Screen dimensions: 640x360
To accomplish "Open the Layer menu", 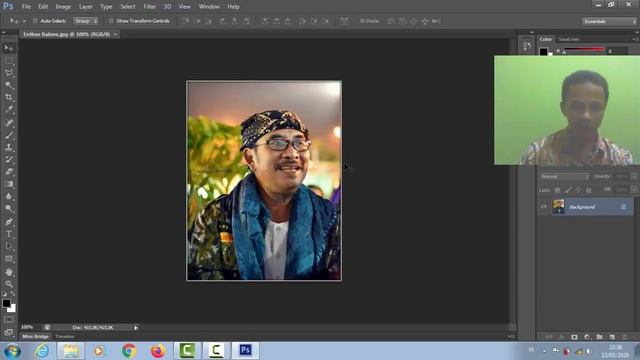I will pyautogui.click(x=86, y=7).
